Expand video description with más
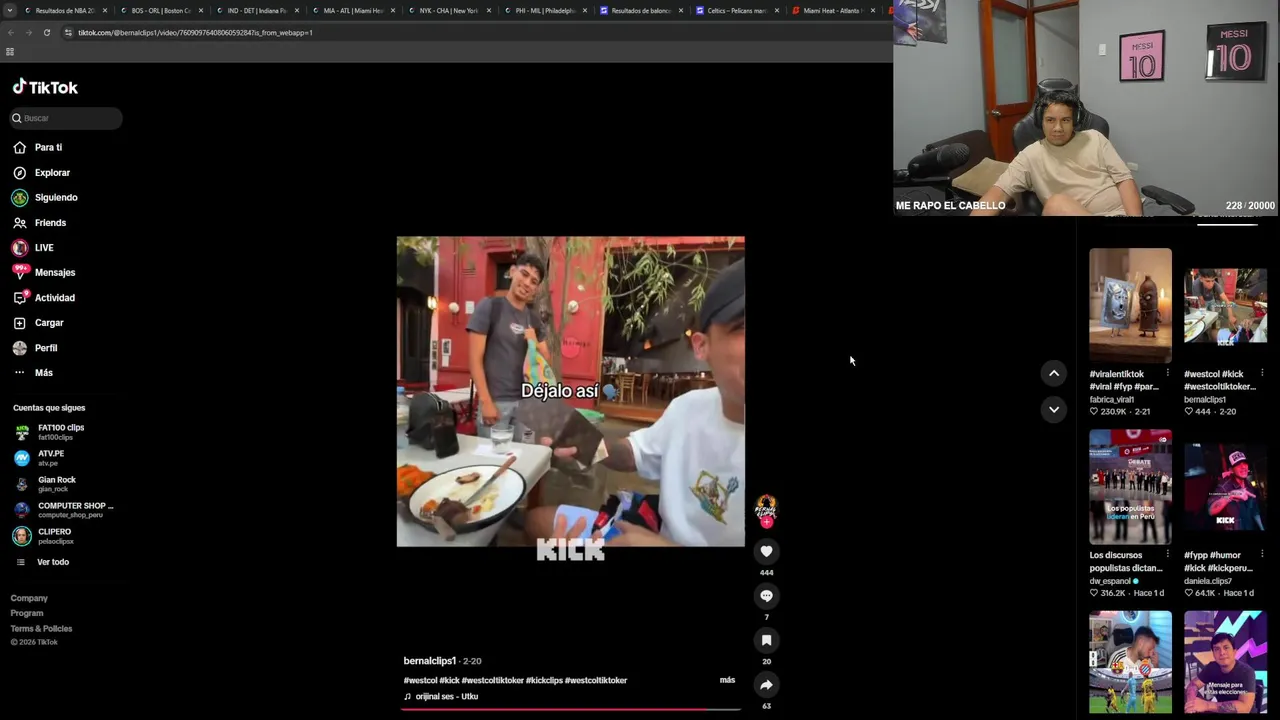This screenshot has width=1280, height=720. (x=727, y=680)
